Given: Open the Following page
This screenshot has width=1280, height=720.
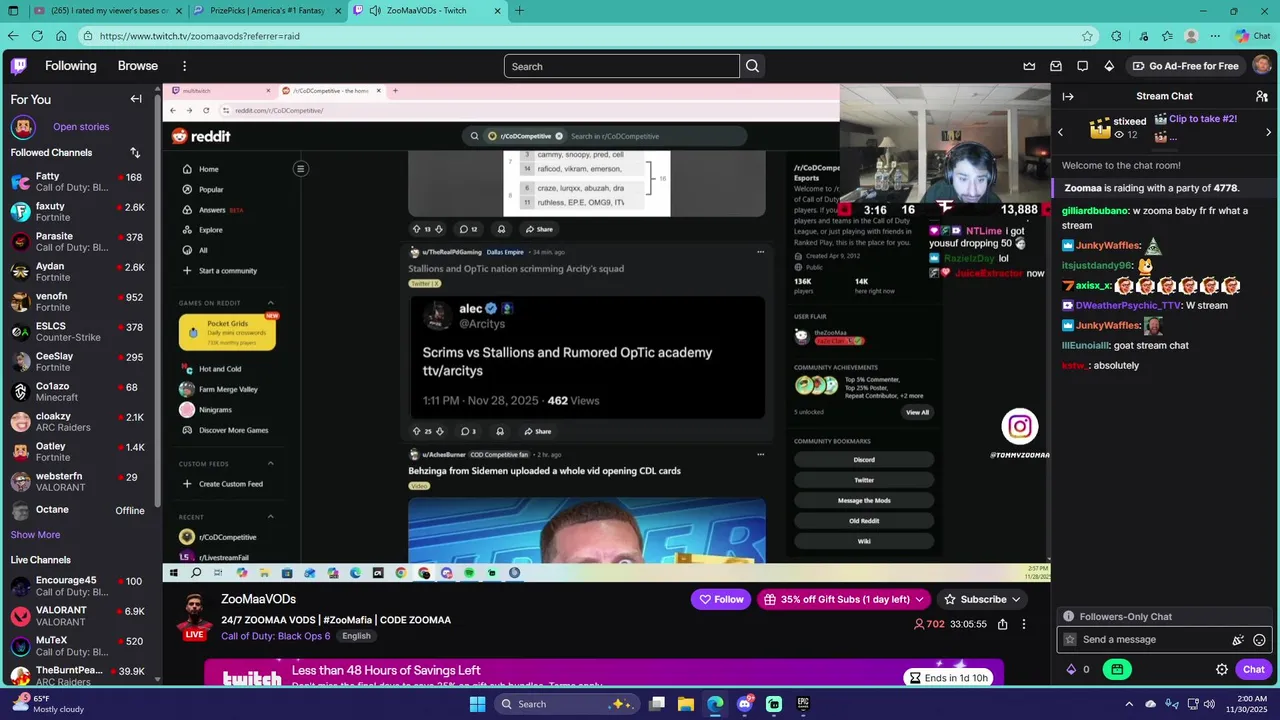Looking at the screenshot, I should point(71,66).
